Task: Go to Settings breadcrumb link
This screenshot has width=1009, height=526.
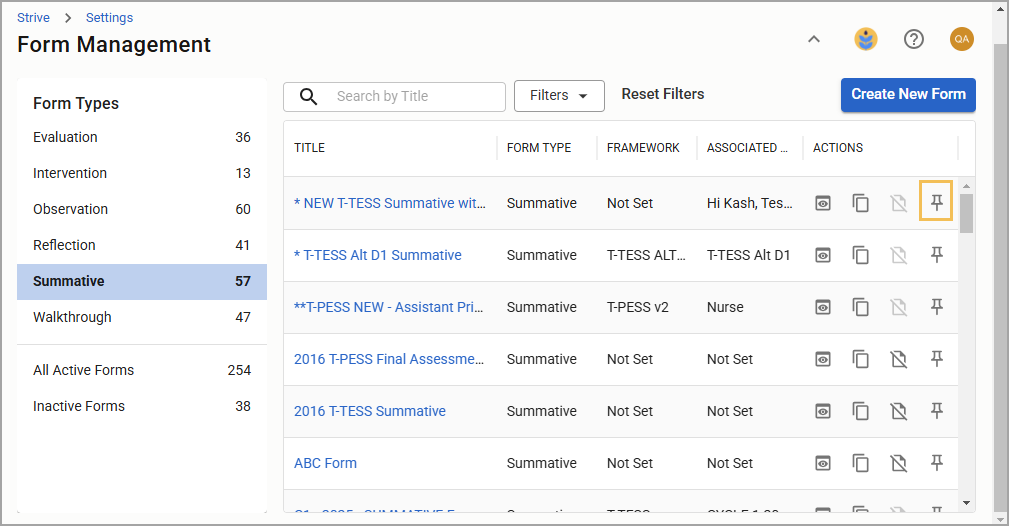Action: 109,17
